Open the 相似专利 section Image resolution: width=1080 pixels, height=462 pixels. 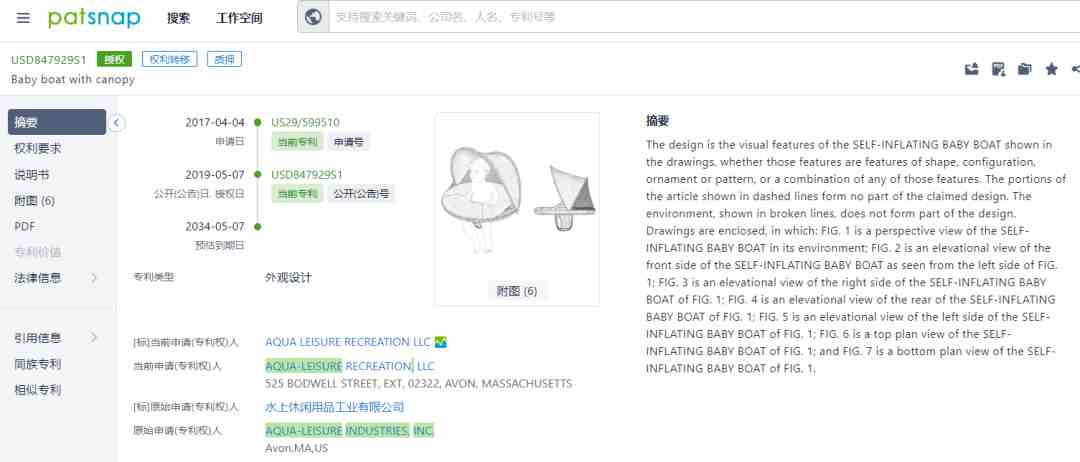(x=38, y=390)
